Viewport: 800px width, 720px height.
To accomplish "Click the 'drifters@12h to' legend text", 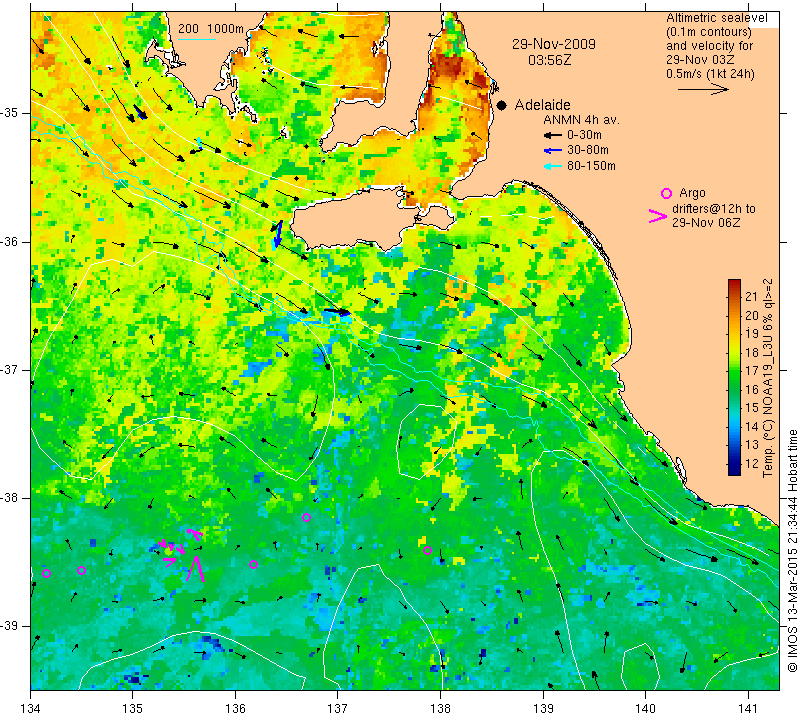I will 713,209.
